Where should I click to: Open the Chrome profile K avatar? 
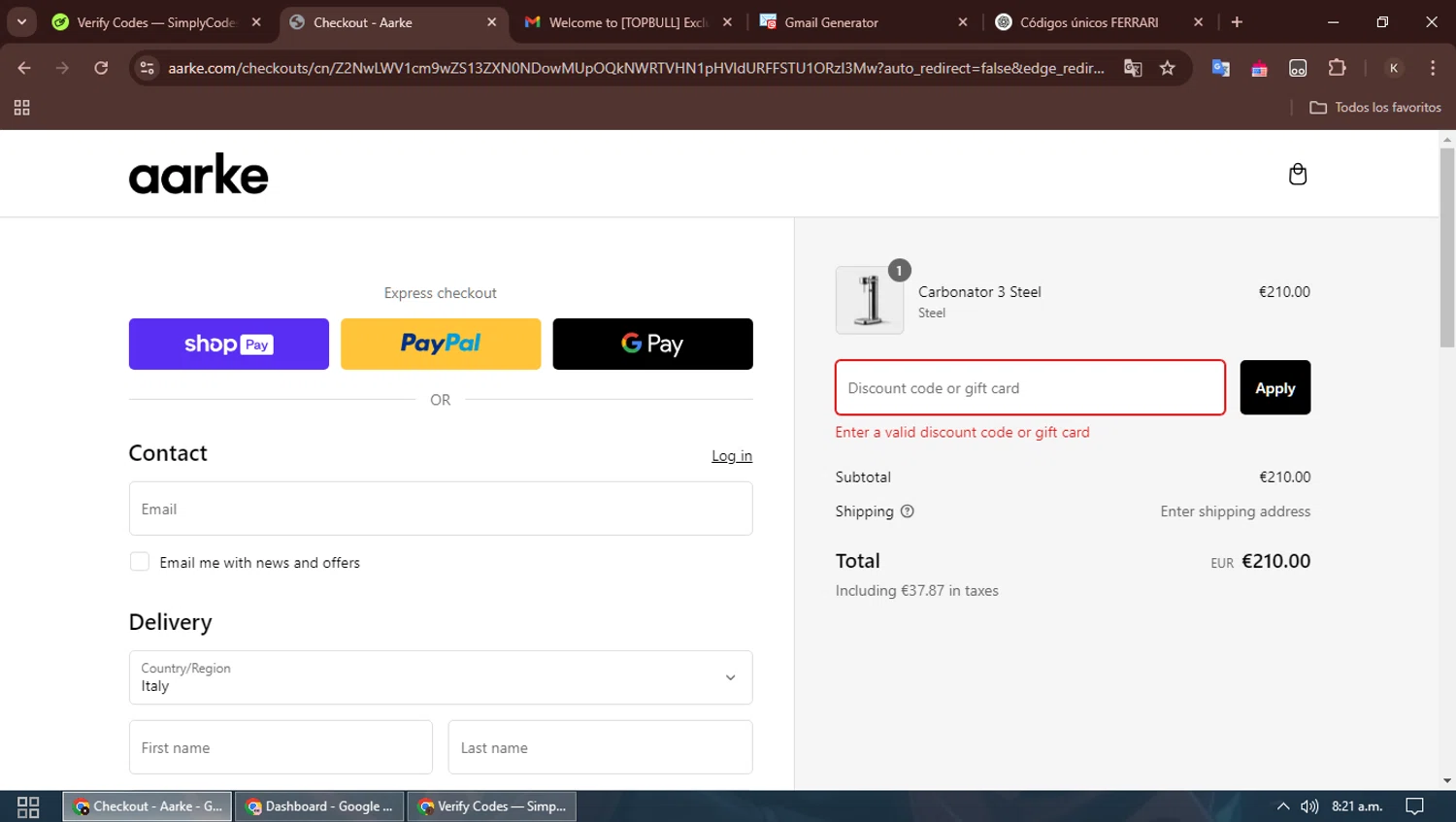(1394, 68)
